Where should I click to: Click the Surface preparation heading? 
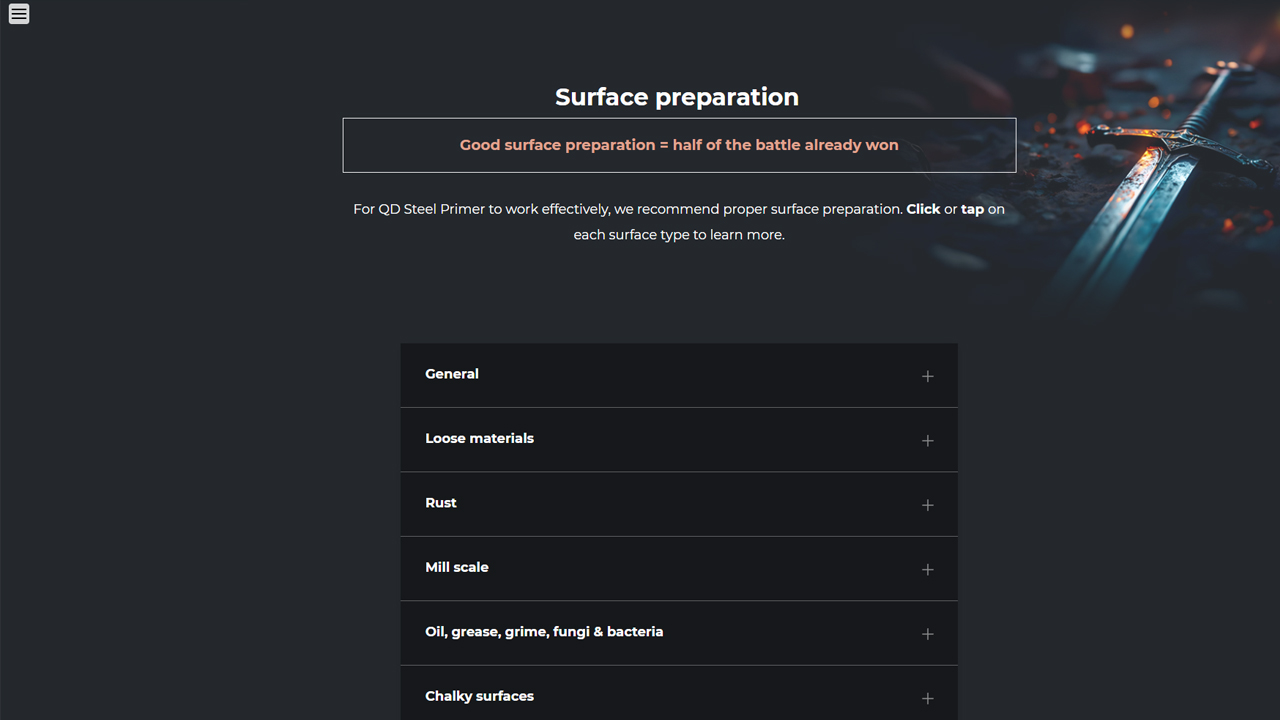[677, 97]
